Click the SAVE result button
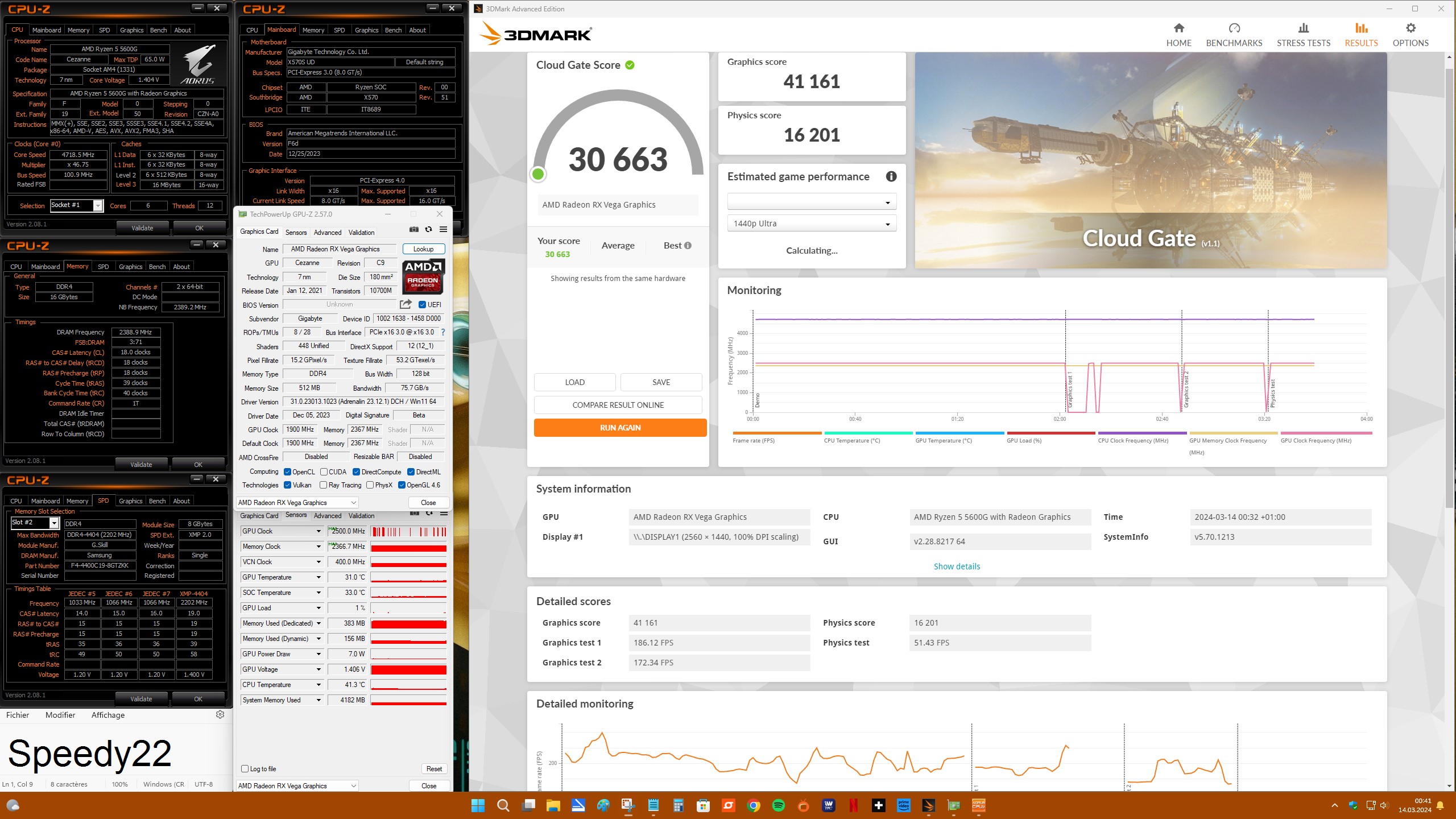This screenshot has height=819, width=1456. click(x=661, y=382)
